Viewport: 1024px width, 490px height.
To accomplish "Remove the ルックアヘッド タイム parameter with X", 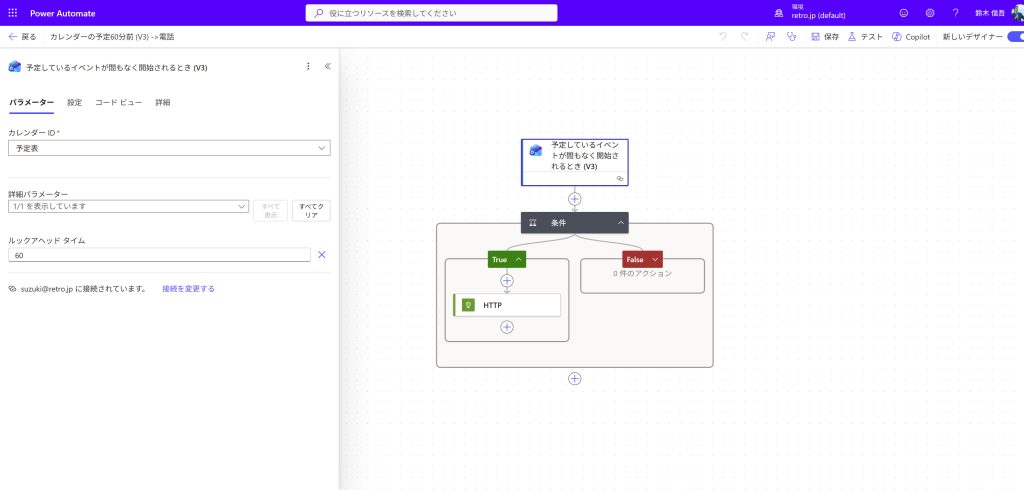I will pyautogui.click(x=322, y=255).
